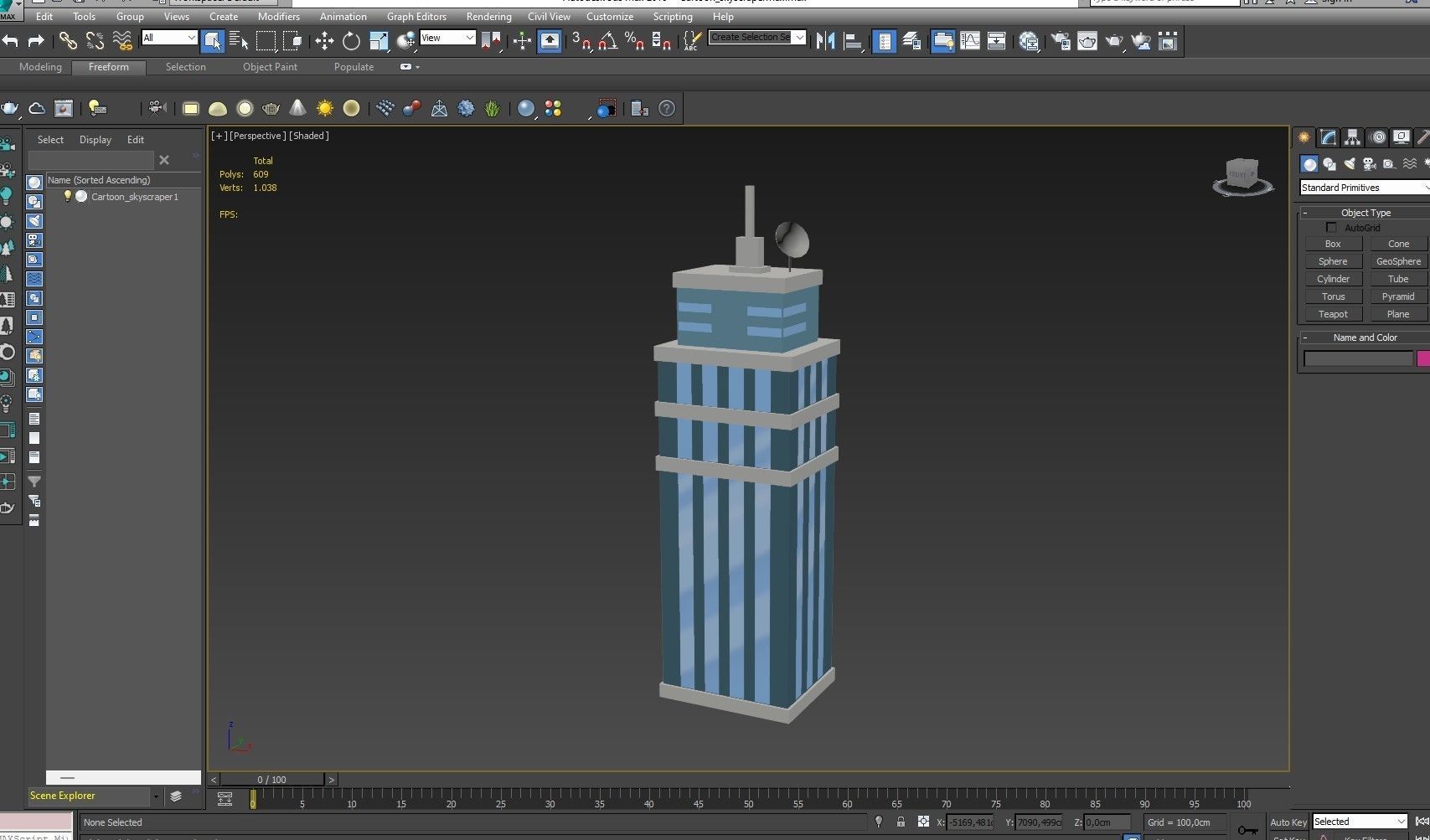The width and height of the screenshot is (1430, 840).
Task: Create a Box primitive button
Action: coord(1333,244)
